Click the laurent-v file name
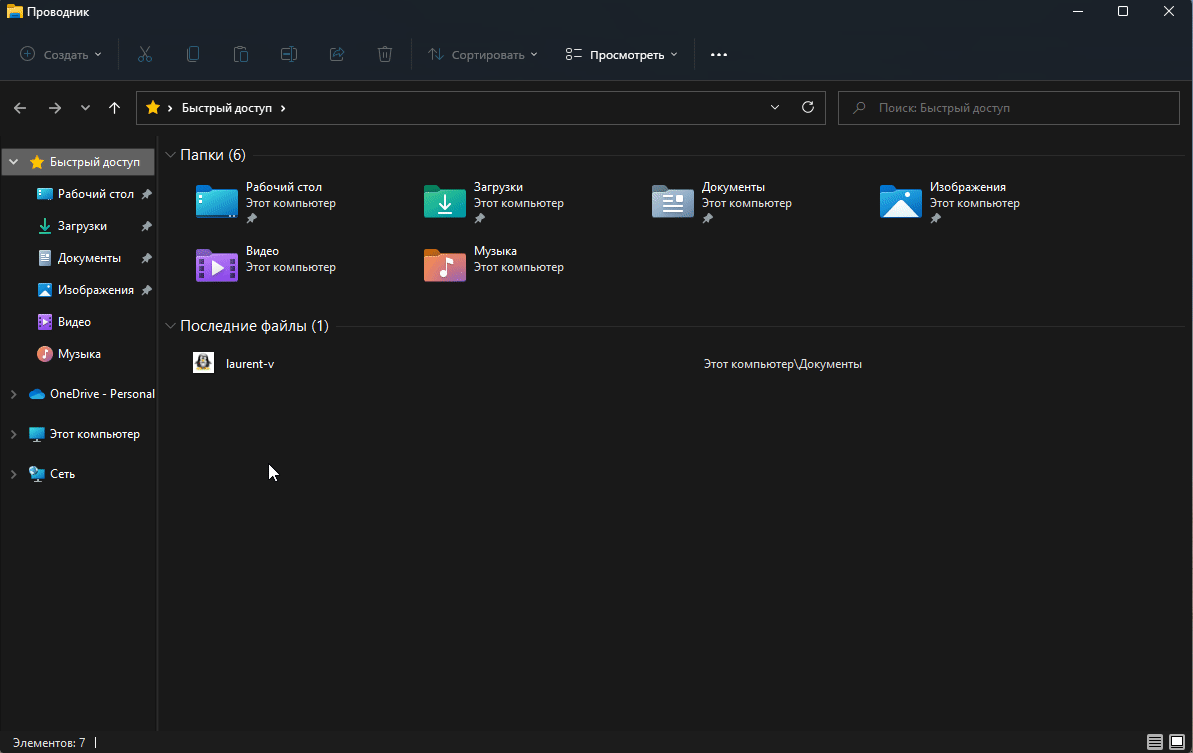The width and height of the screenshot is (1193, 753). [x=250, y=364]
